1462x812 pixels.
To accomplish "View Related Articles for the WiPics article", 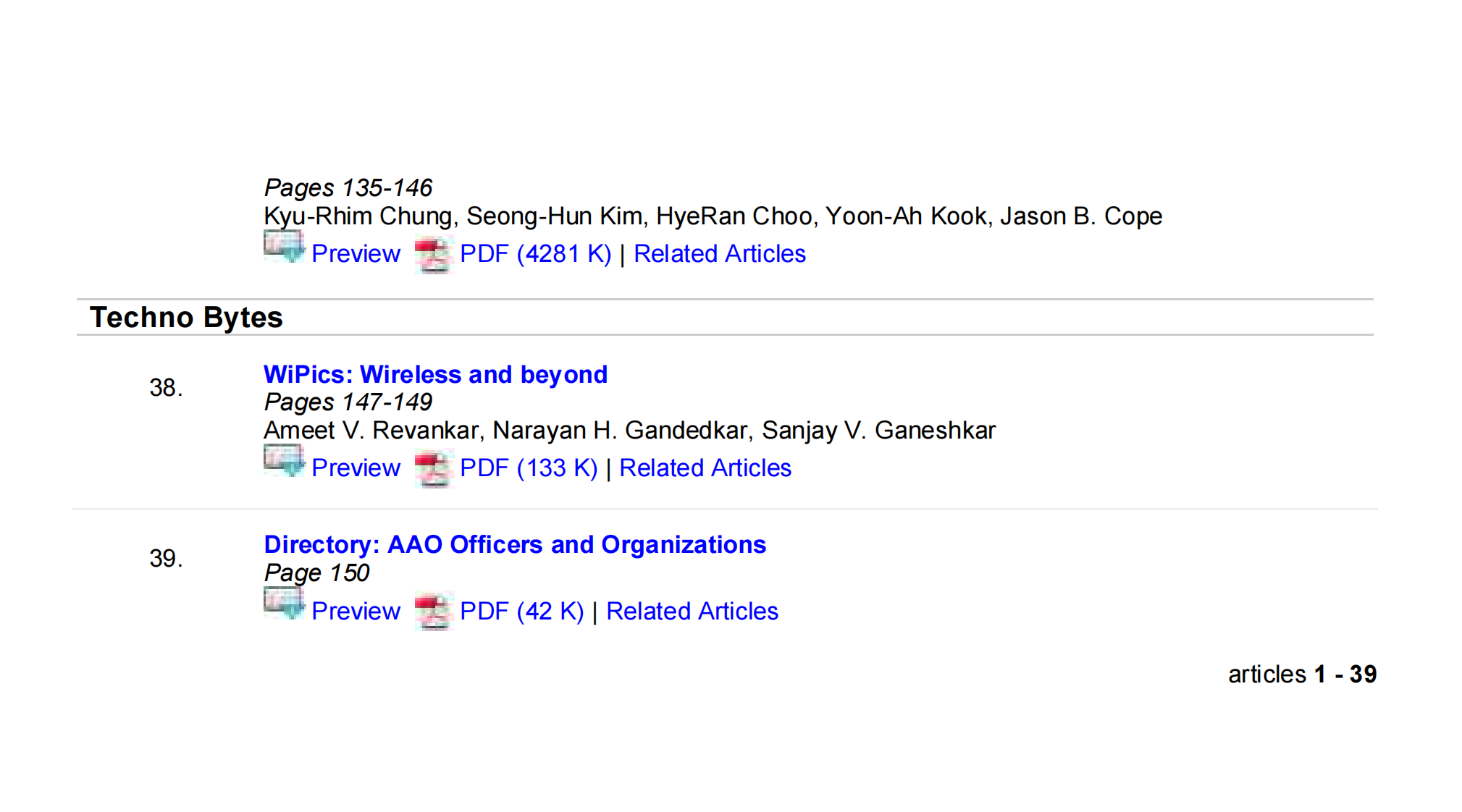I will (x=705, y=468).
